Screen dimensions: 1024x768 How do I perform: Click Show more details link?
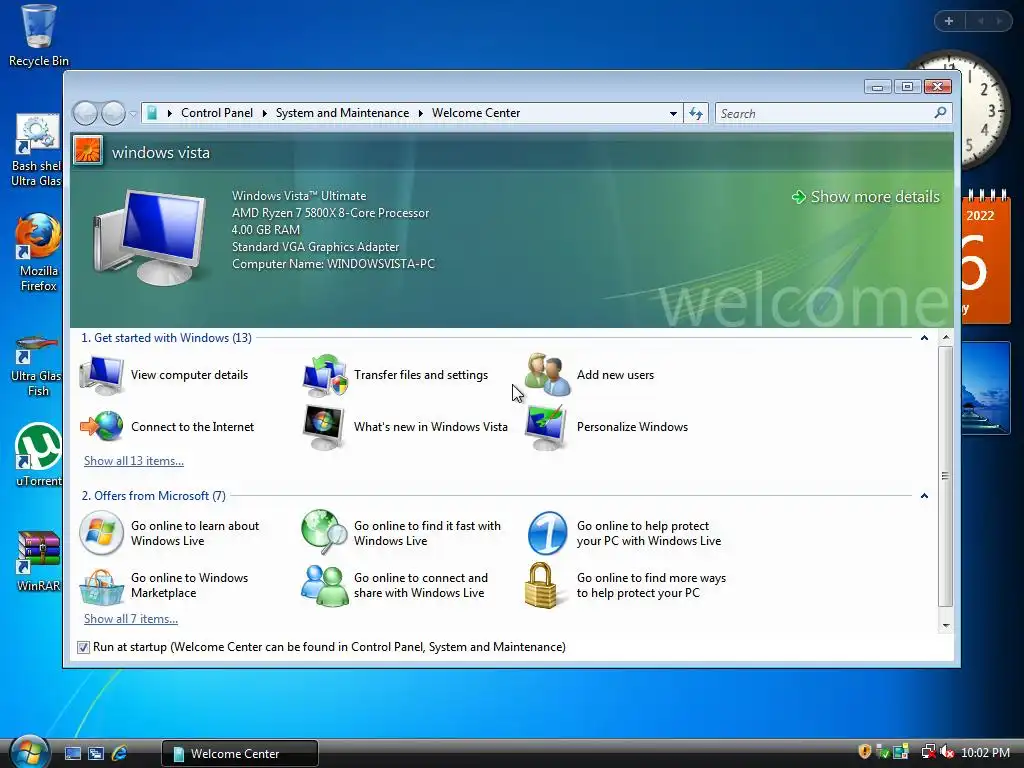[866, 197]
